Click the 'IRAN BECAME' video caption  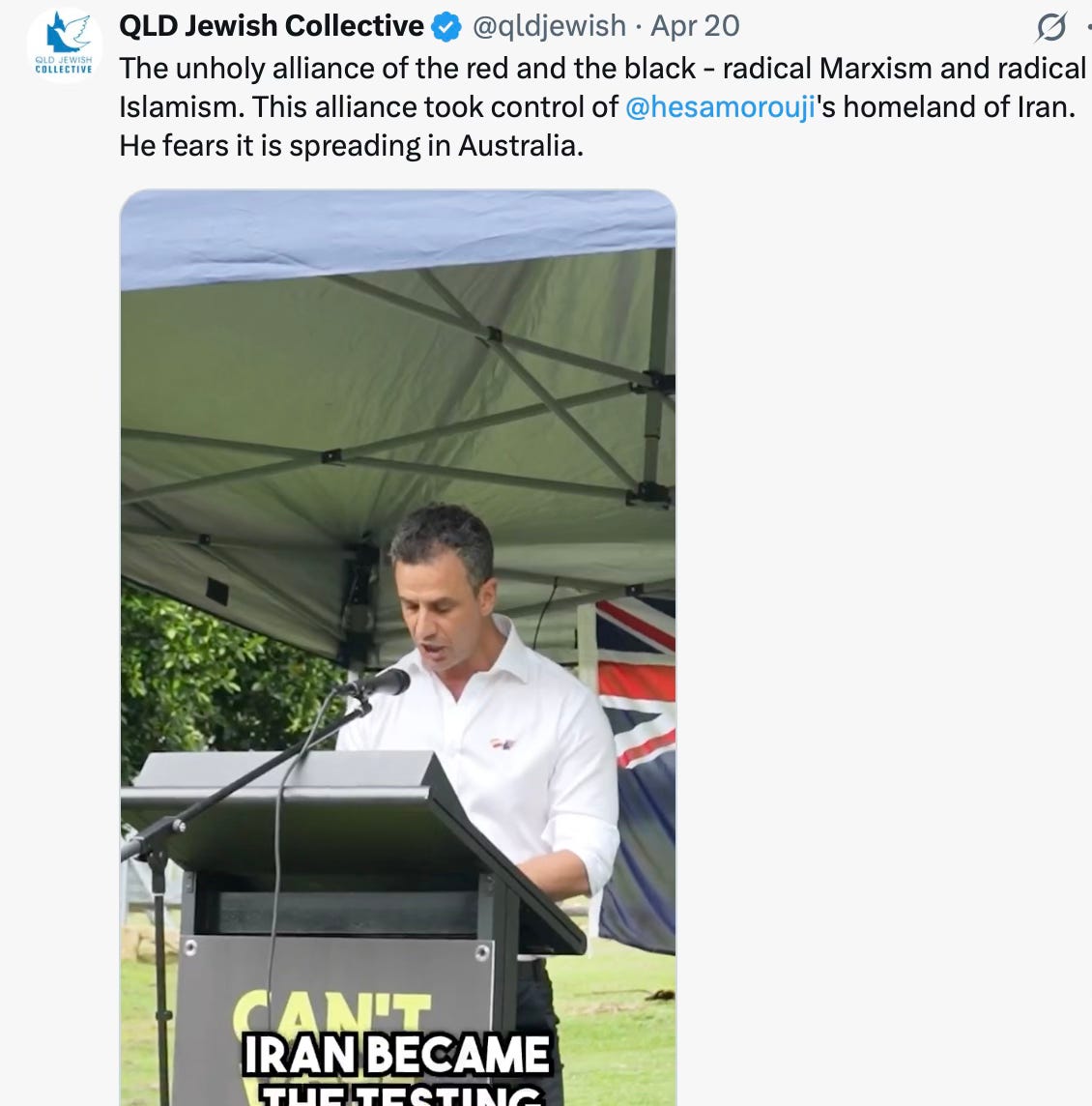click(395, 1055)
